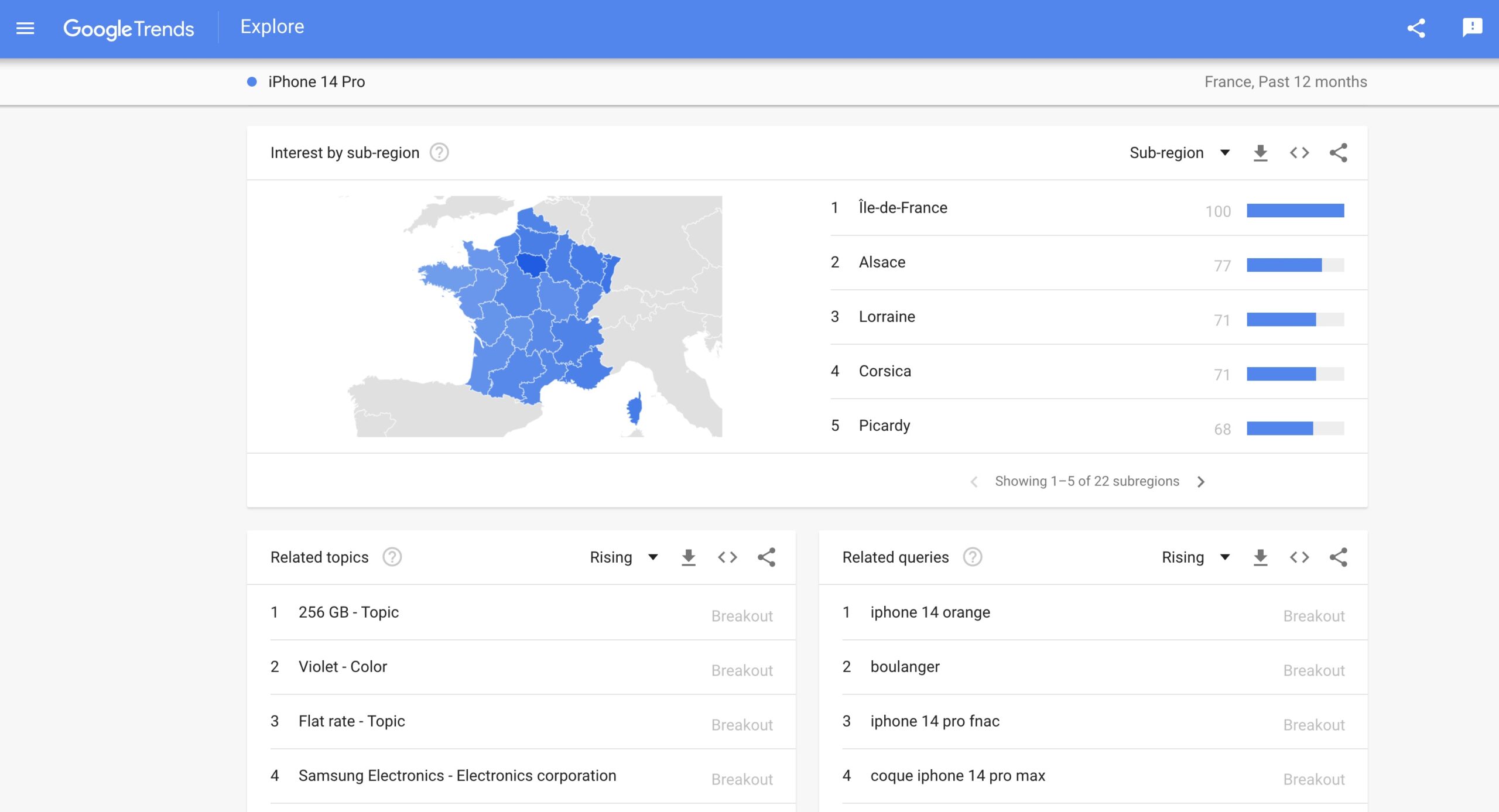
Task: Download Related topics data
Action: pos(689,557)
